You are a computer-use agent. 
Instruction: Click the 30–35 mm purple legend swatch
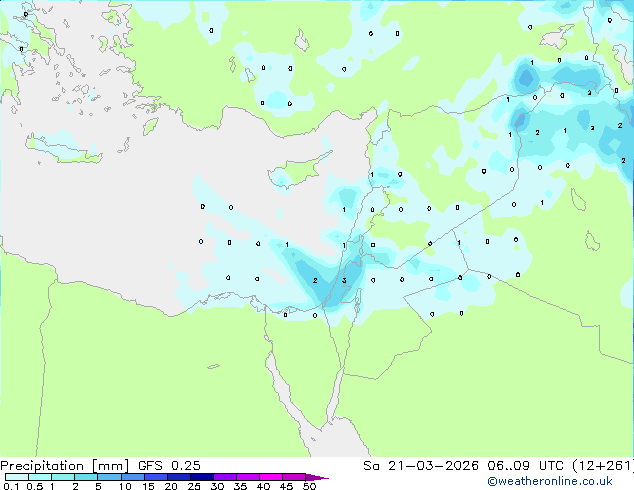[225, 477]
